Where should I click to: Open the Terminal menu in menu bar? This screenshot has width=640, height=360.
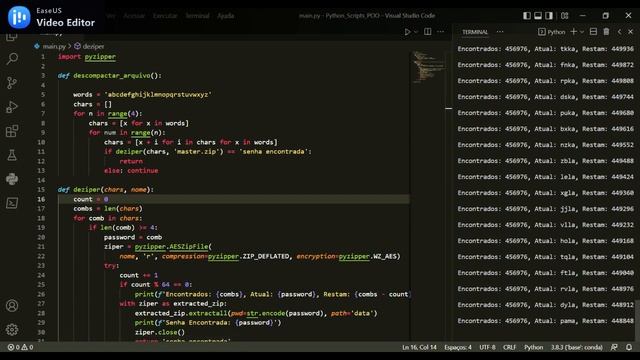click(197, 16)
